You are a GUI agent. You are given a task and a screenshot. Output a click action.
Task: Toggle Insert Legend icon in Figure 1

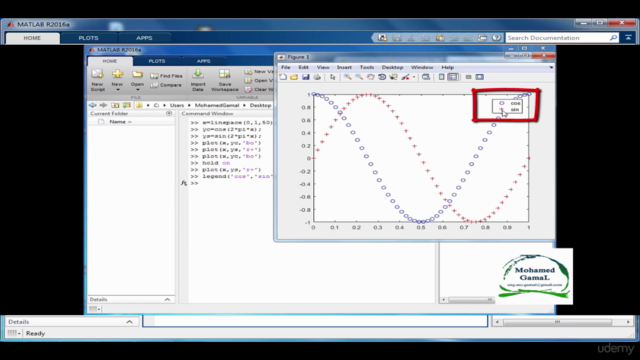453,77
